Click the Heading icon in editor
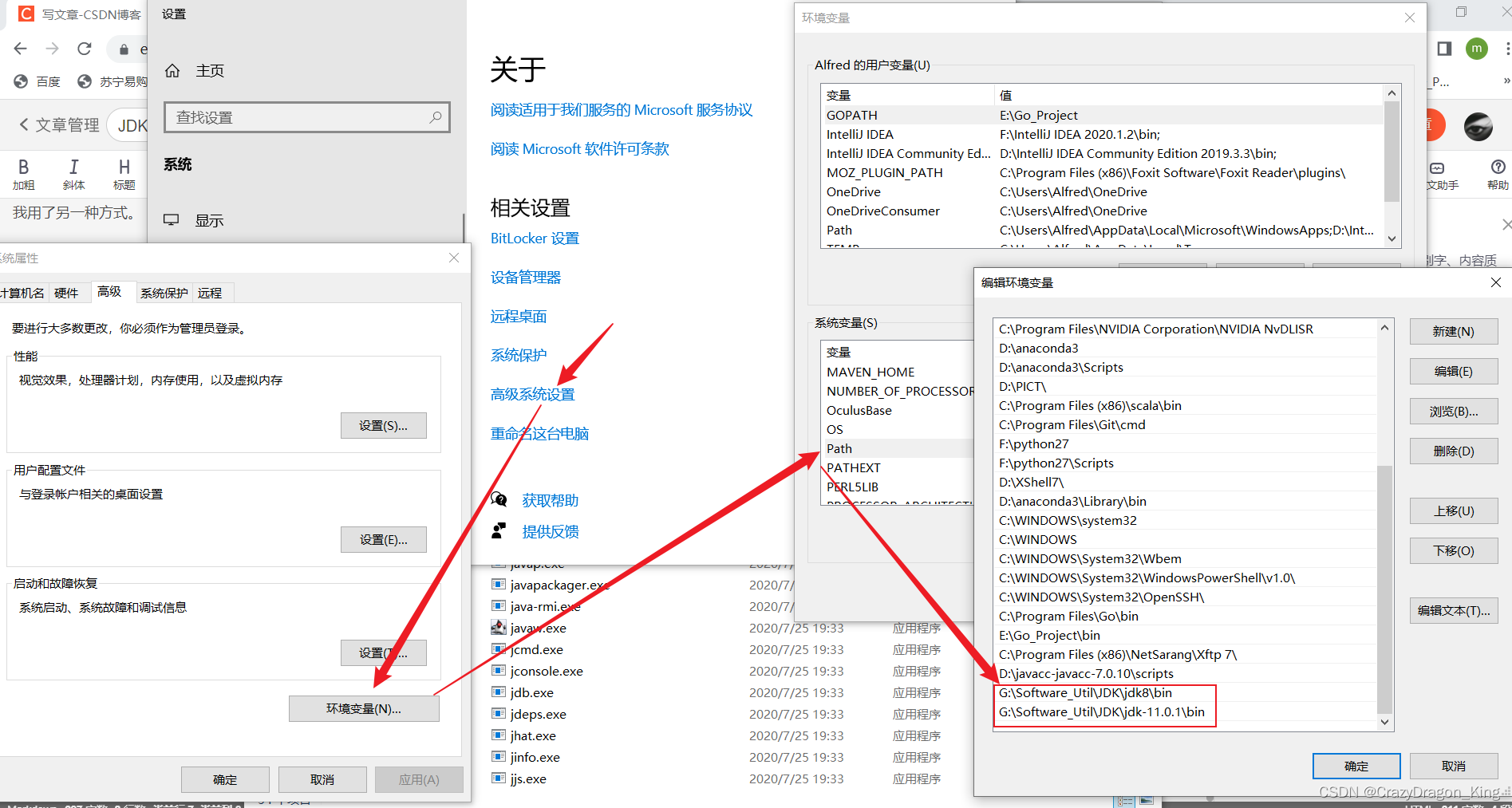The image size is (1512, 808). pyautogui.click(x=124, y=167)
